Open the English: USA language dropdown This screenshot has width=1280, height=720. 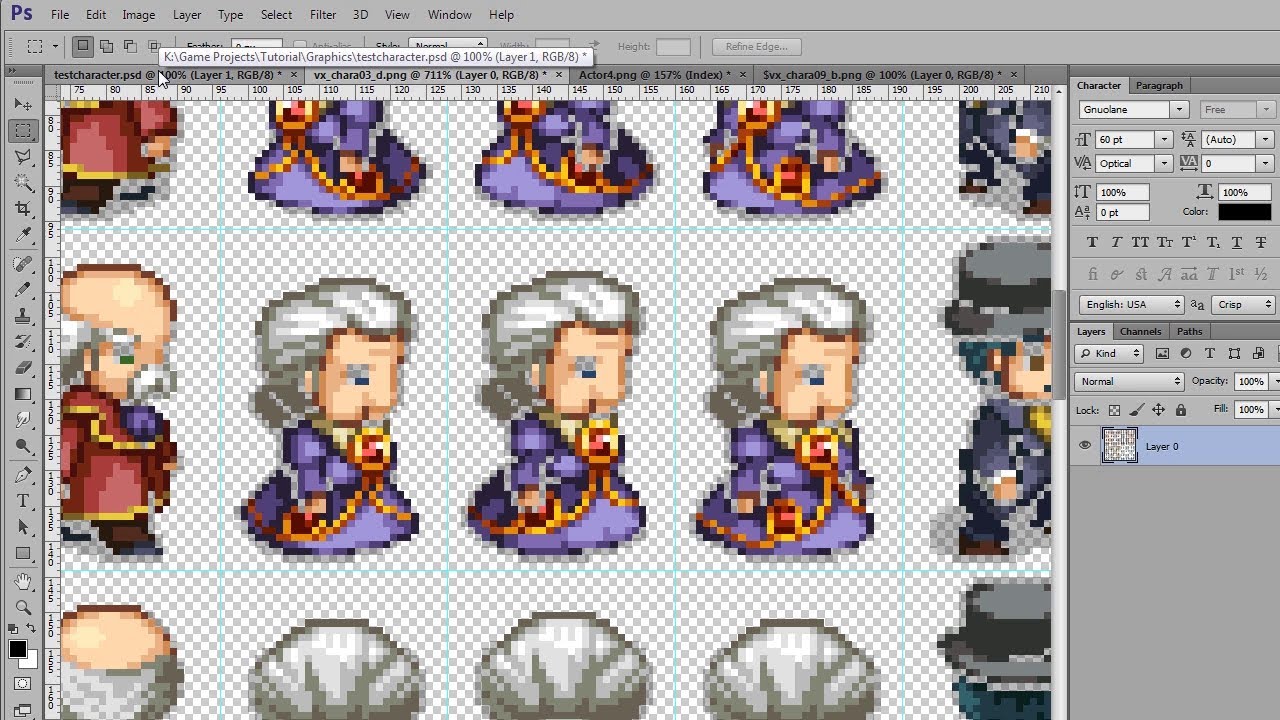(x=1132, y=304)
